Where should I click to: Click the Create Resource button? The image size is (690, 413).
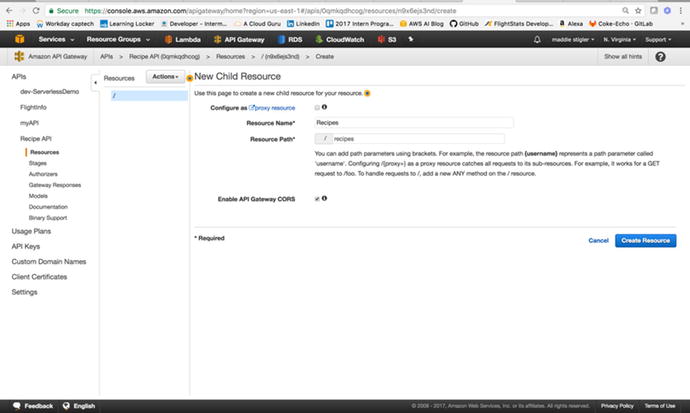click(646, 241)
